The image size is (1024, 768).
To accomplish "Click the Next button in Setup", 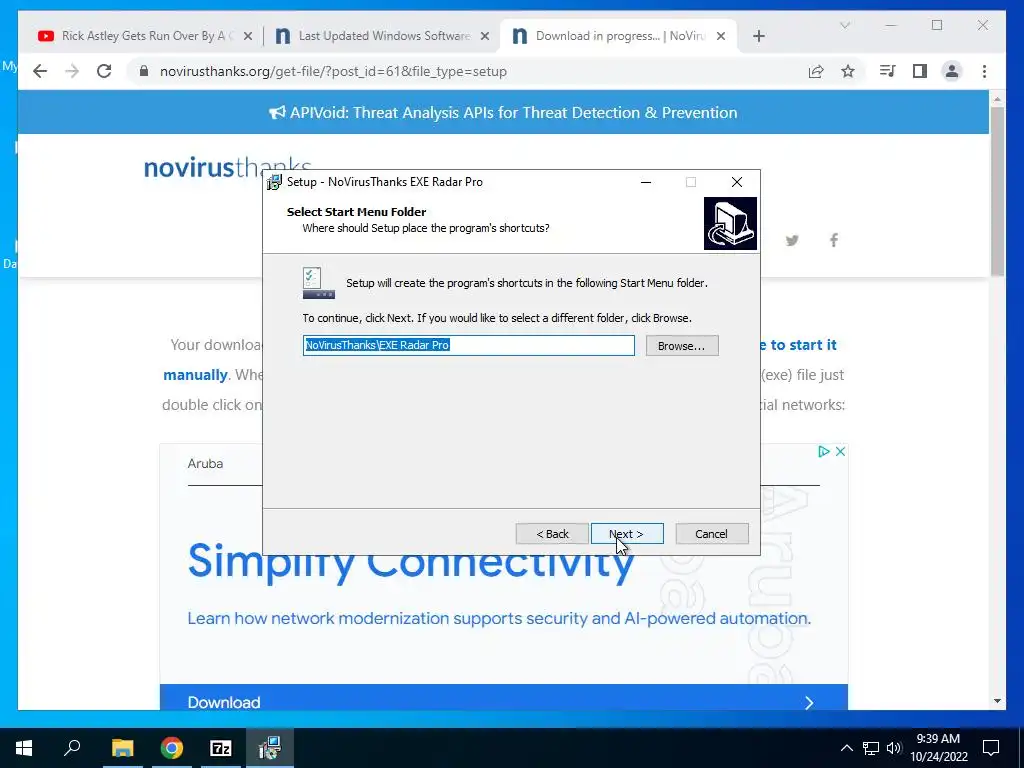I will pyautogui.click(x=627, y=534).
